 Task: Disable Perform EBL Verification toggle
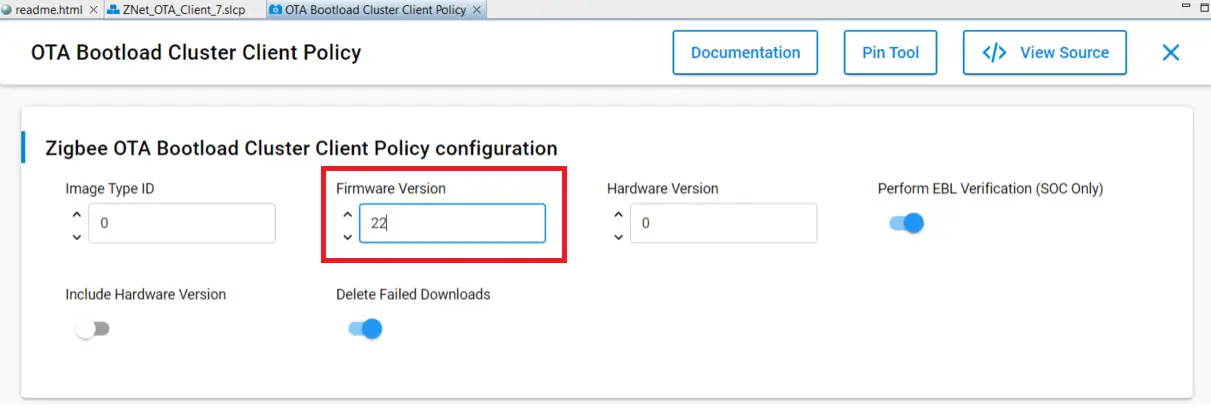pyautogui.click(x=906, y=223)
